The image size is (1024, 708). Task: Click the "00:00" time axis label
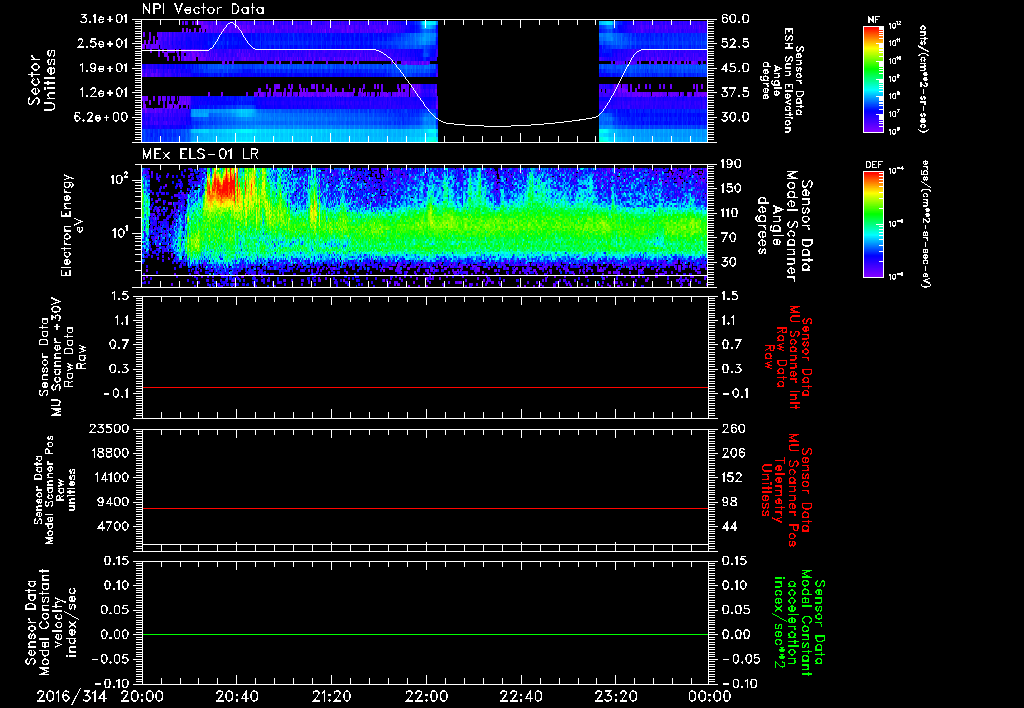tap(709, 696)
